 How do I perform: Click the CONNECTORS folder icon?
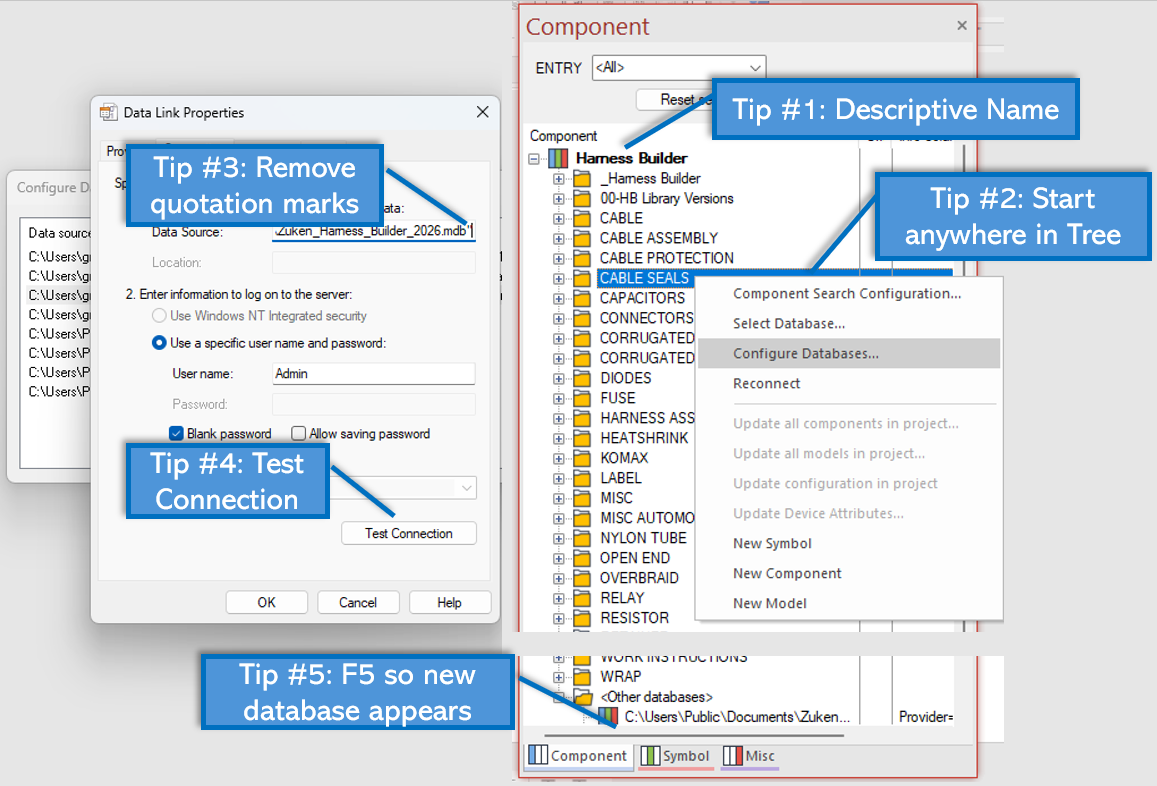point(582,318)
